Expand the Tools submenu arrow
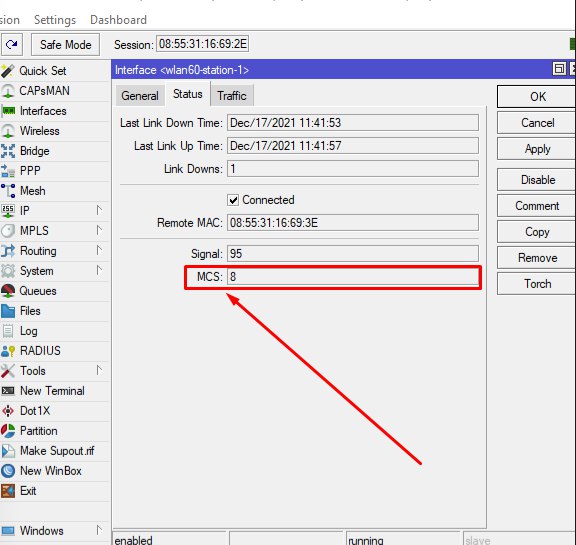Screen dimensions: 576x545 pos(99,370)
